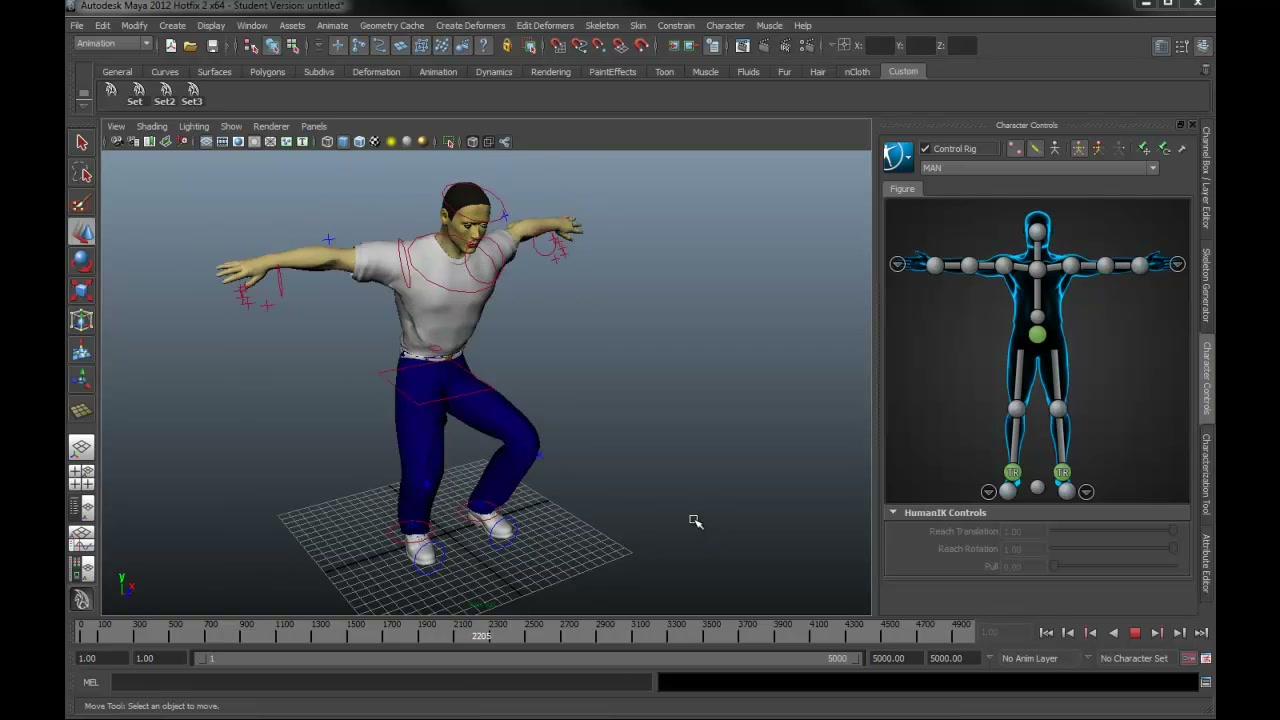
Task: Collapse the HumanIK Controls section
Action: (x=893, y=512)
